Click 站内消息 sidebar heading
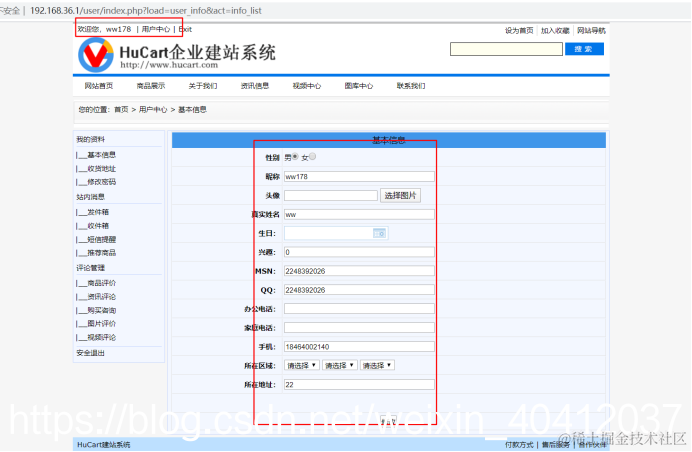This screenshot has width=692, height=452. coord(90,197)
